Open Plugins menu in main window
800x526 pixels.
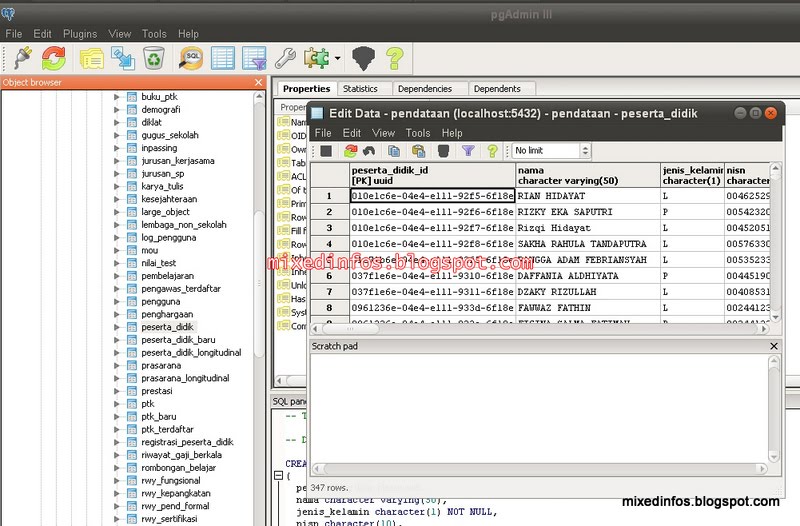pyautogui.click(x=80, y=34)
